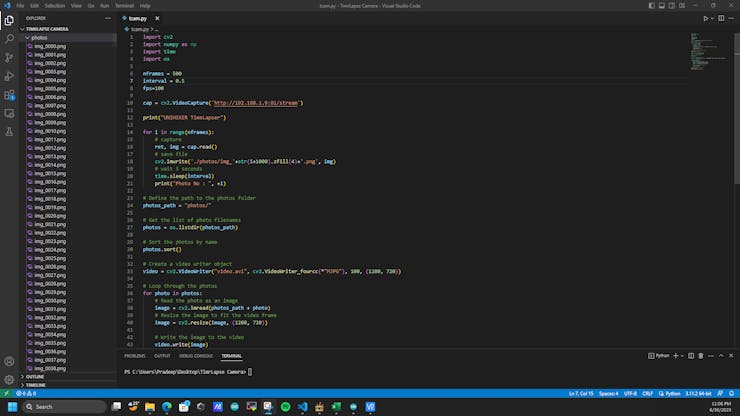Viewport: 740px width, 416px height.
Task: Open the Extensions view
Action: tap(9, 95)
